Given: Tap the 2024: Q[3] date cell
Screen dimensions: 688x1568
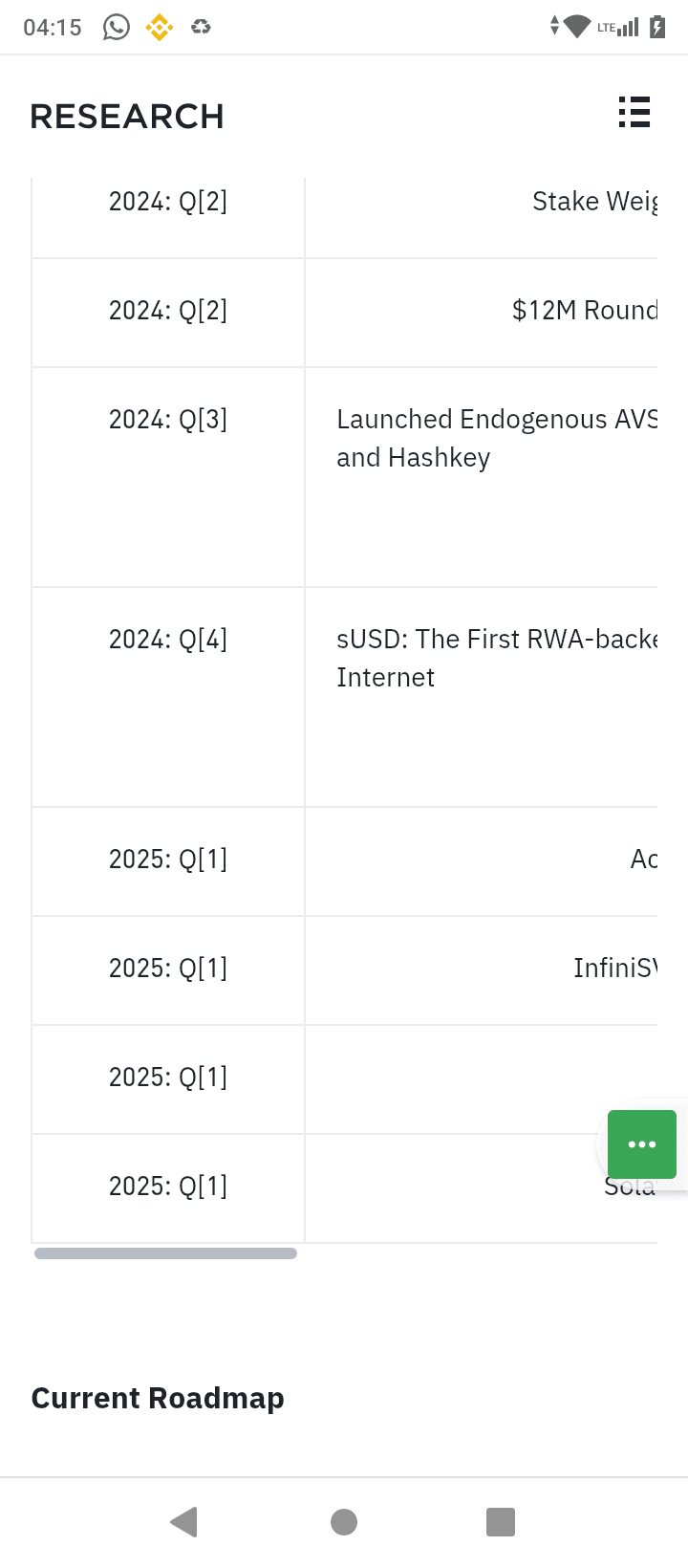Looking at the screenshot, I should (168, 477).
